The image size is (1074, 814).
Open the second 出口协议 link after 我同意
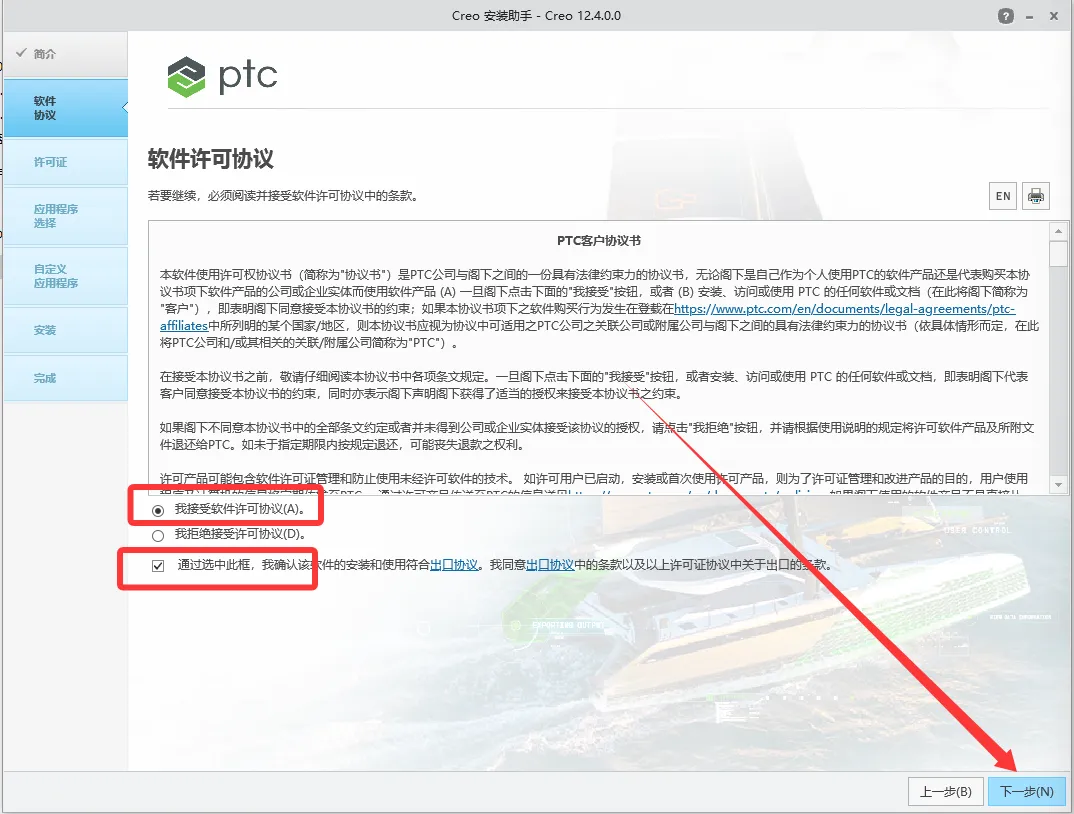pos(549,565)
